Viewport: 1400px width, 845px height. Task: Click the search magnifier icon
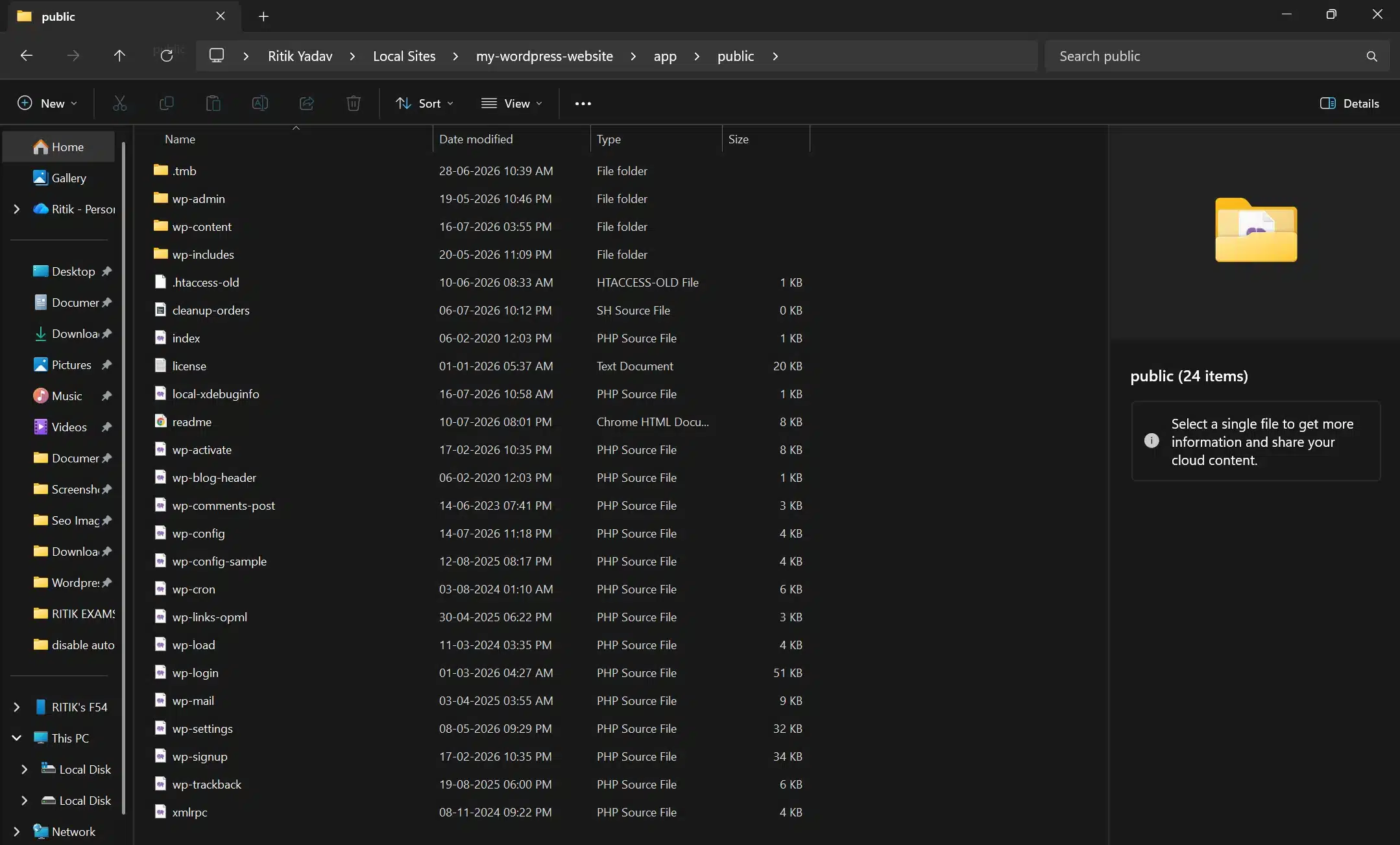(x=1371, y=56)
